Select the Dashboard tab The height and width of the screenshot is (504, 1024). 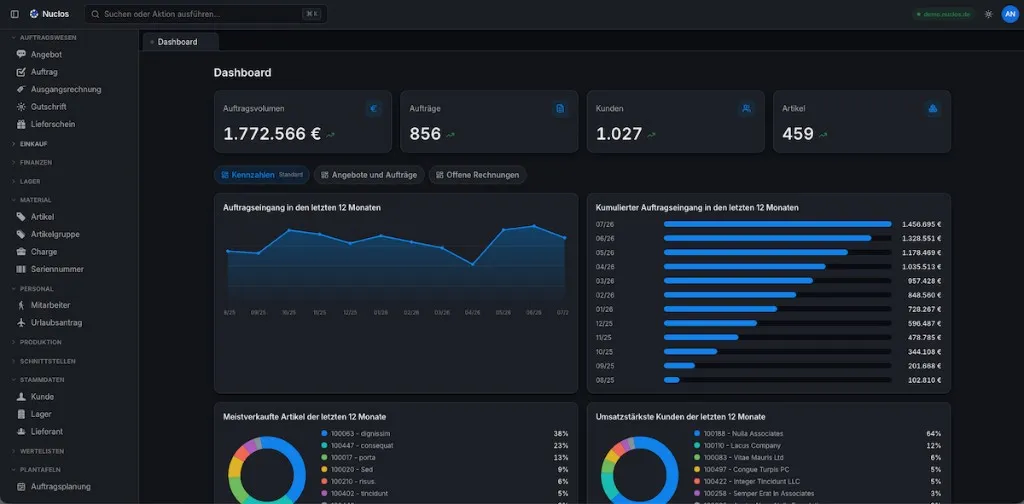point(180,42)
